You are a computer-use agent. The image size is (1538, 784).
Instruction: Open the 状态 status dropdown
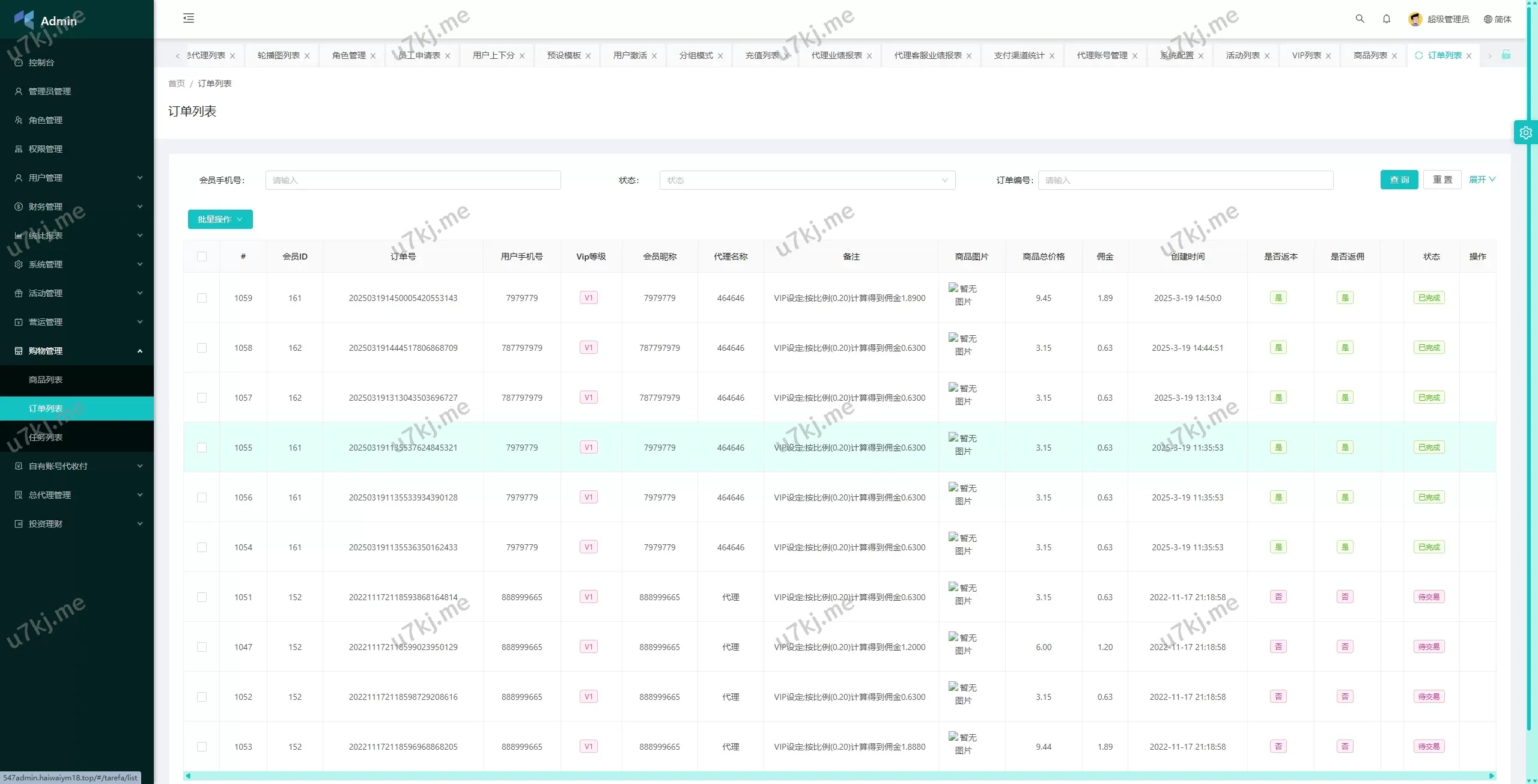[807, 180]
